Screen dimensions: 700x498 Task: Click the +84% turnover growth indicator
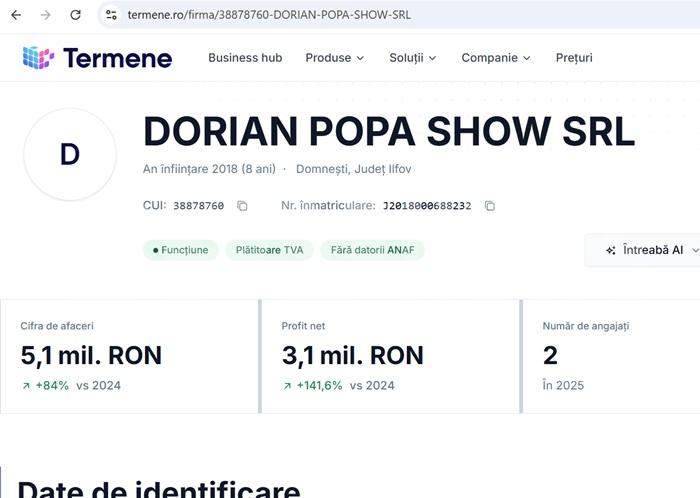(46, 386)
